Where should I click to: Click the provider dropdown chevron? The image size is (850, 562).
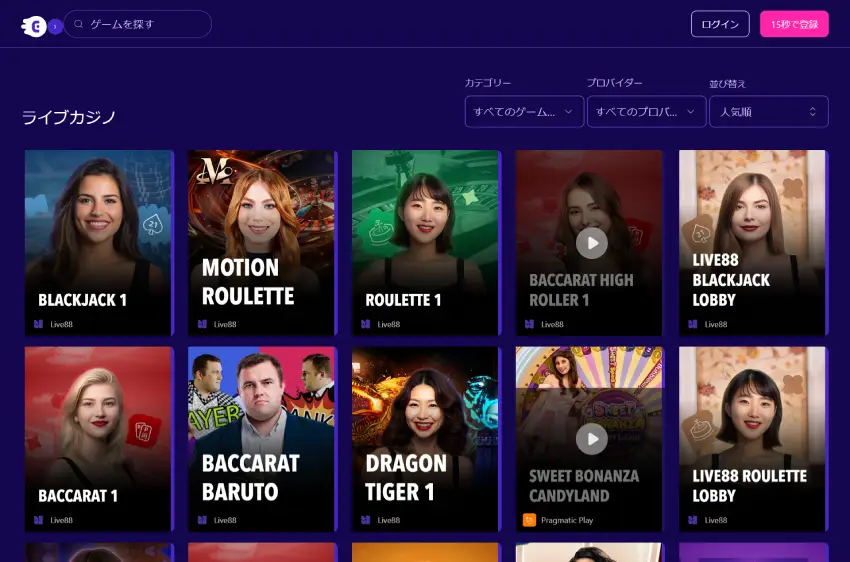coord(691,112)
